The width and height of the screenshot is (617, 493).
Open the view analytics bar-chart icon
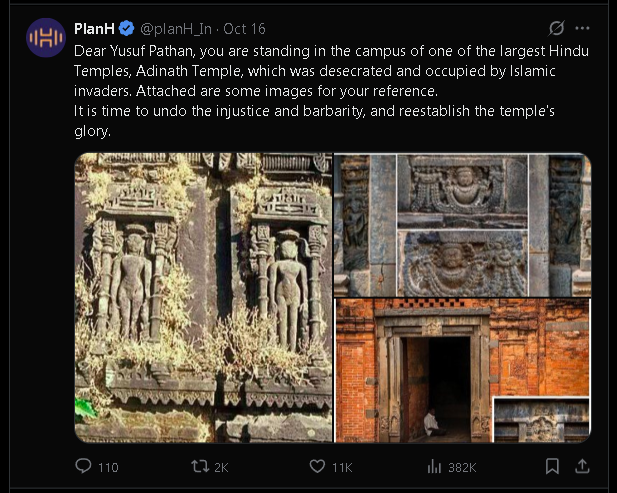click(434, 466)
